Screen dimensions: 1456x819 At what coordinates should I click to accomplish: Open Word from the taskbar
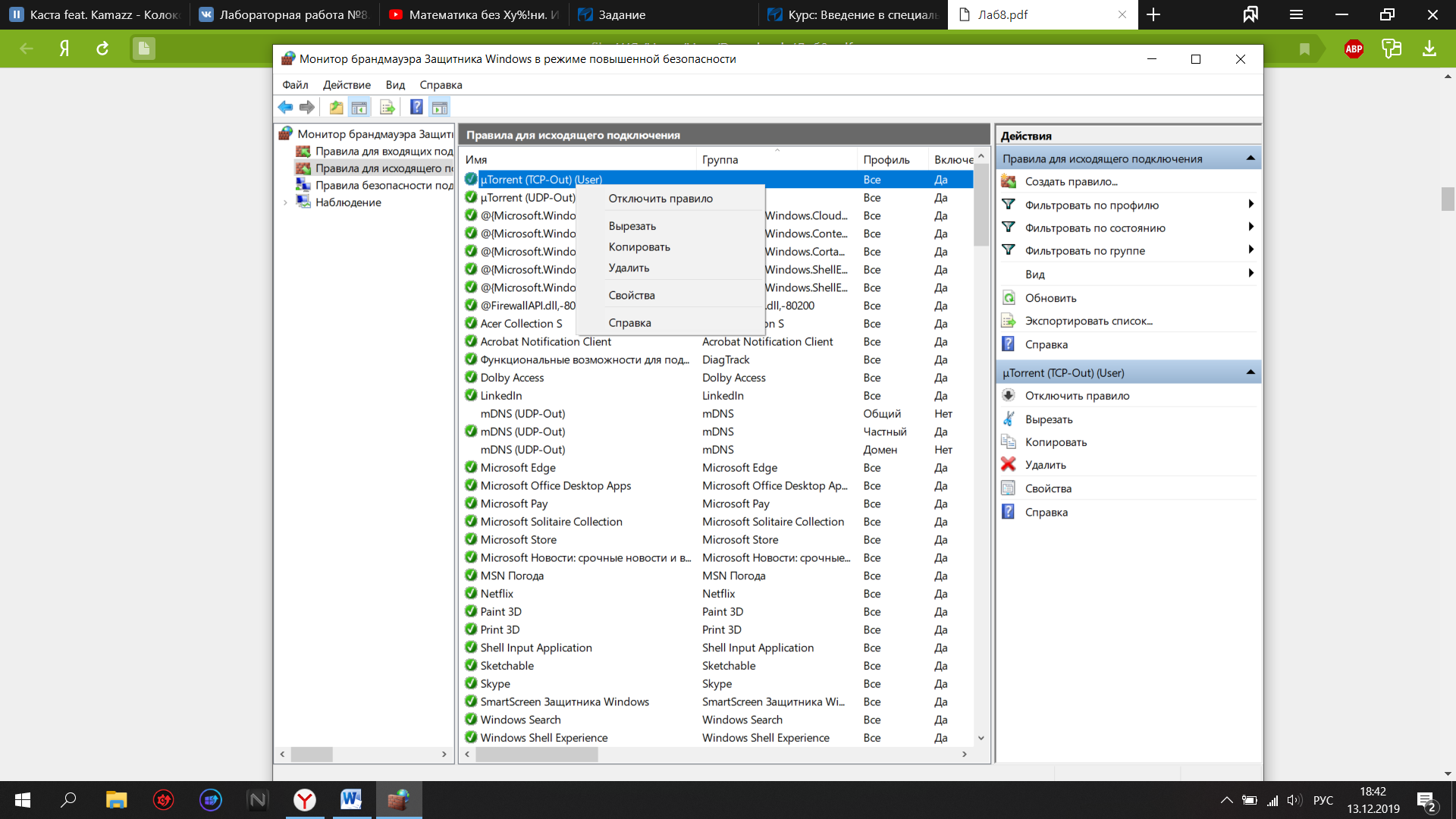click(351, 799)
